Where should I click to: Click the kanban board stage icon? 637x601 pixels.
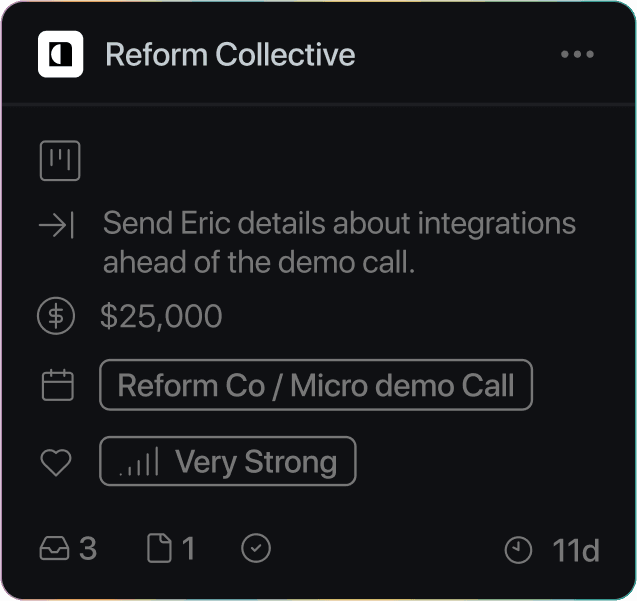click(60, 161)
